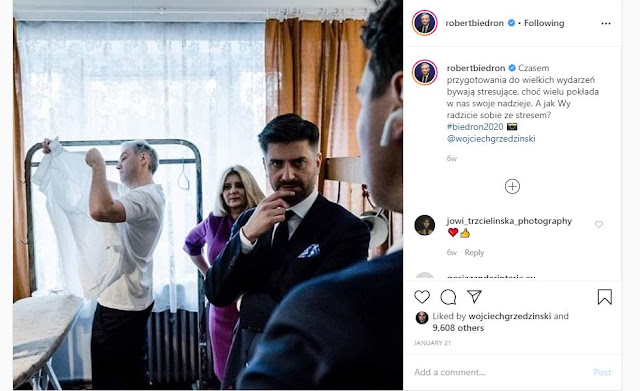Viewport: 640px width, 391px height.
Task: Open jowi_trzcielinska_photography profile username
Action: pos(509,221)
